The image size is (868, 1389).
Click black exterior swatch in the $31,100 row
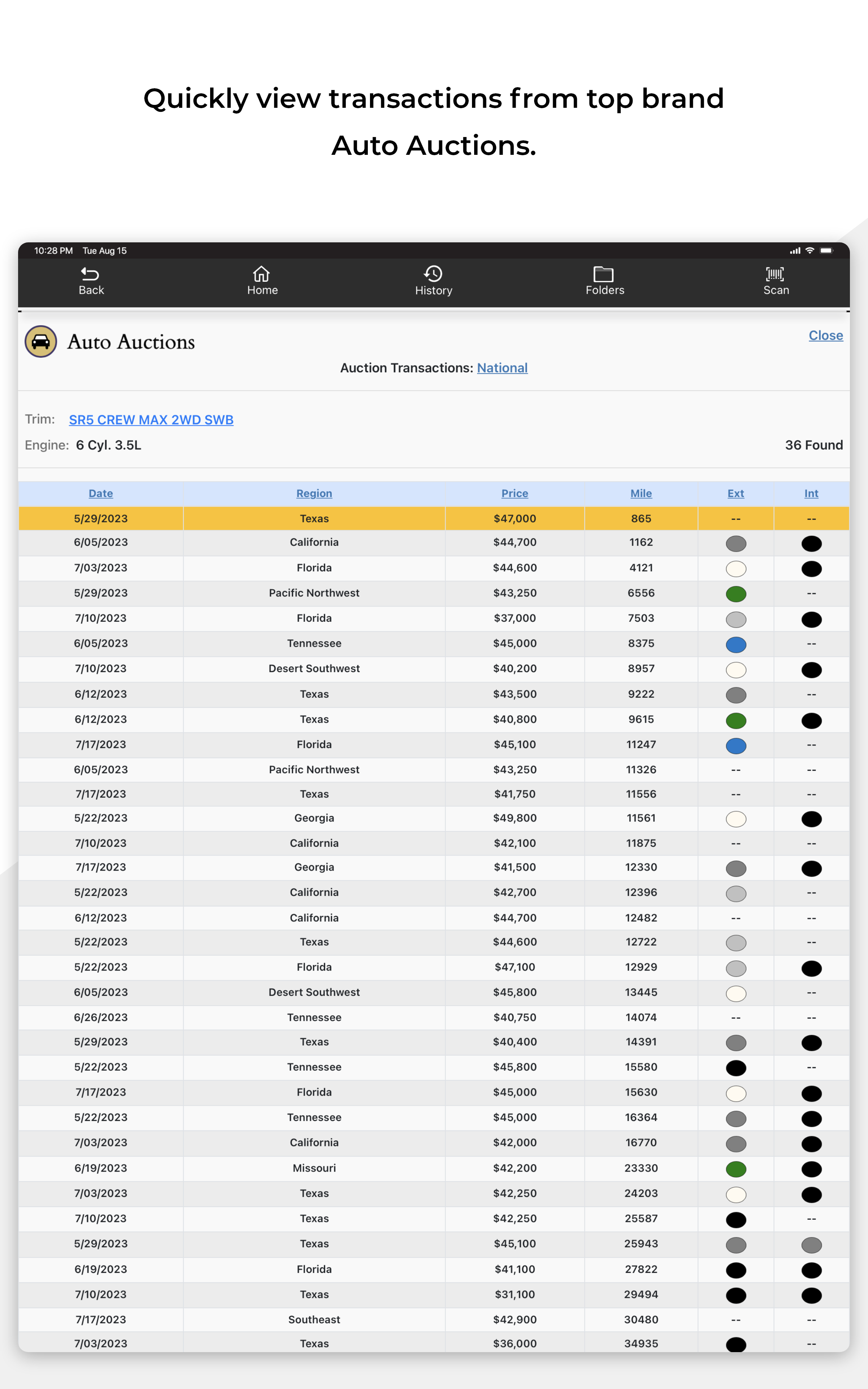tap(736, 1295)
